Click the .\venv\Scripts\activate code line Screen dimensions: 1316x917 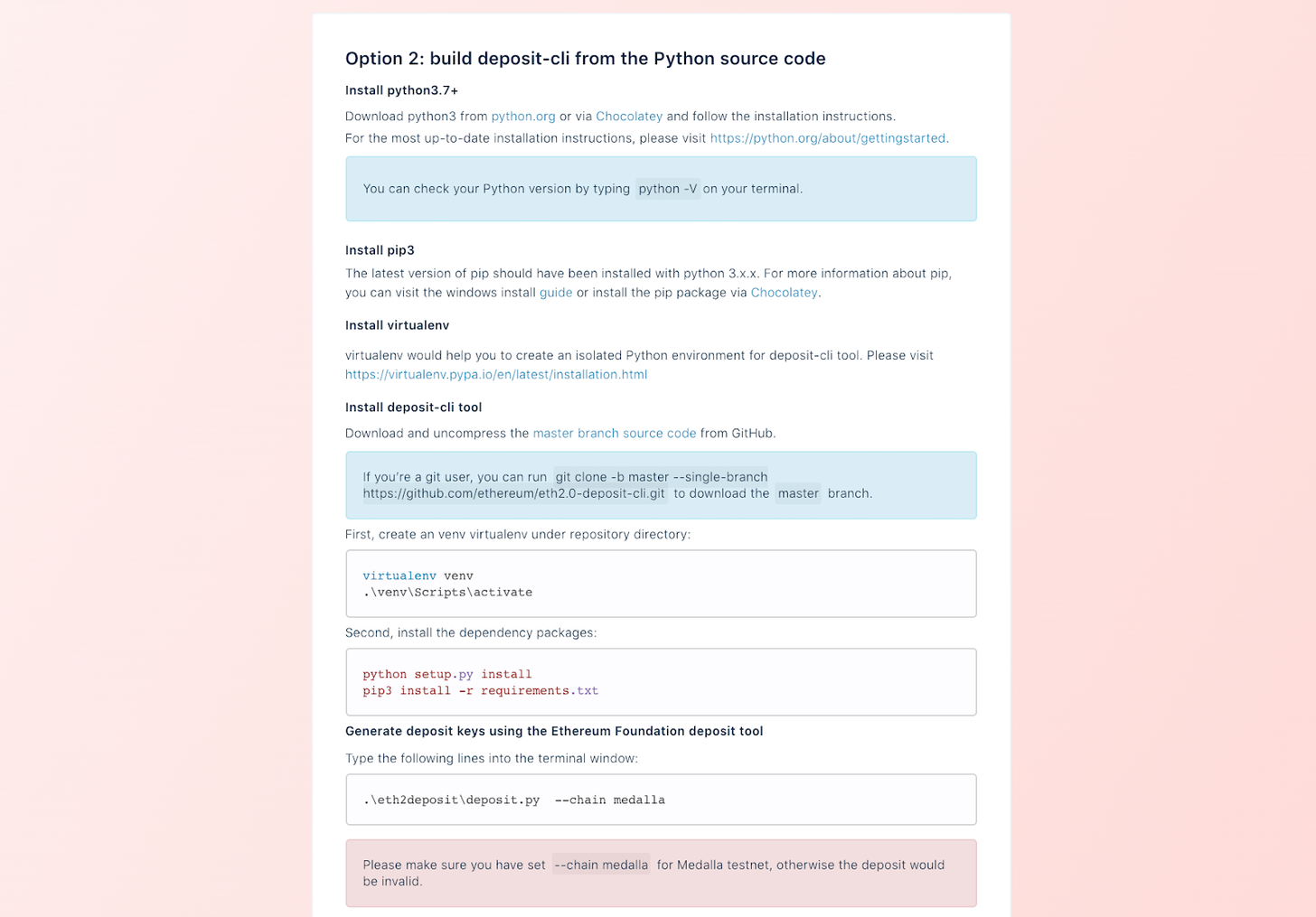[x=447, y=593]
